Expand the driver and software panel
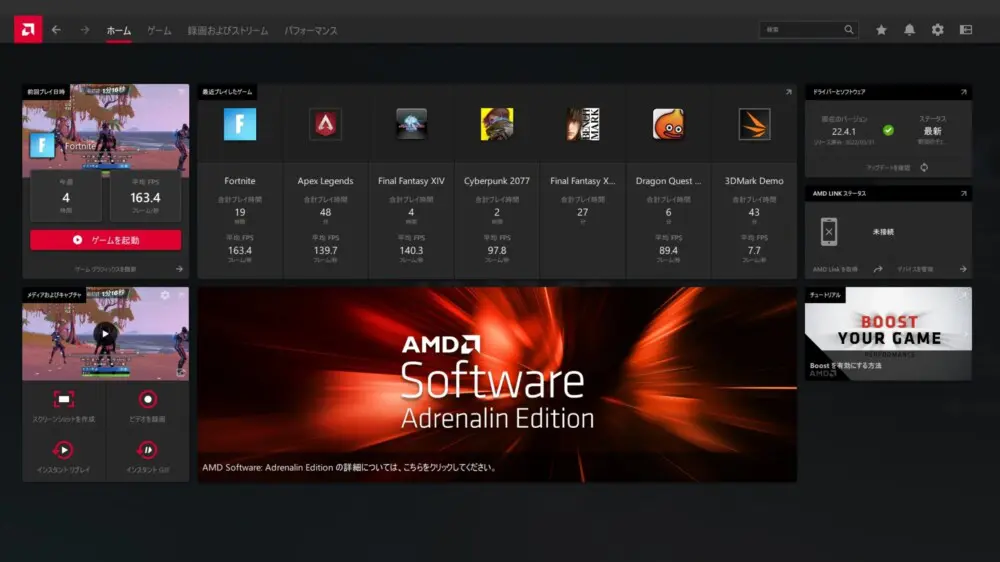 click(x=964, y=92)
